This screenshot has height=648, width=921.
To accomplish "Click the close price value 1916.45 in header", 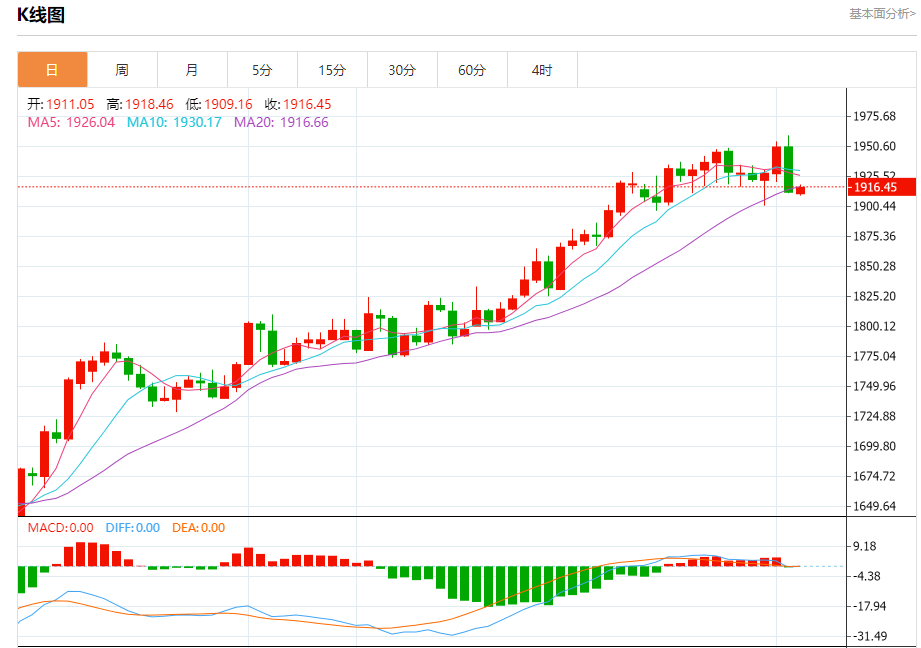I will [307, 105].
